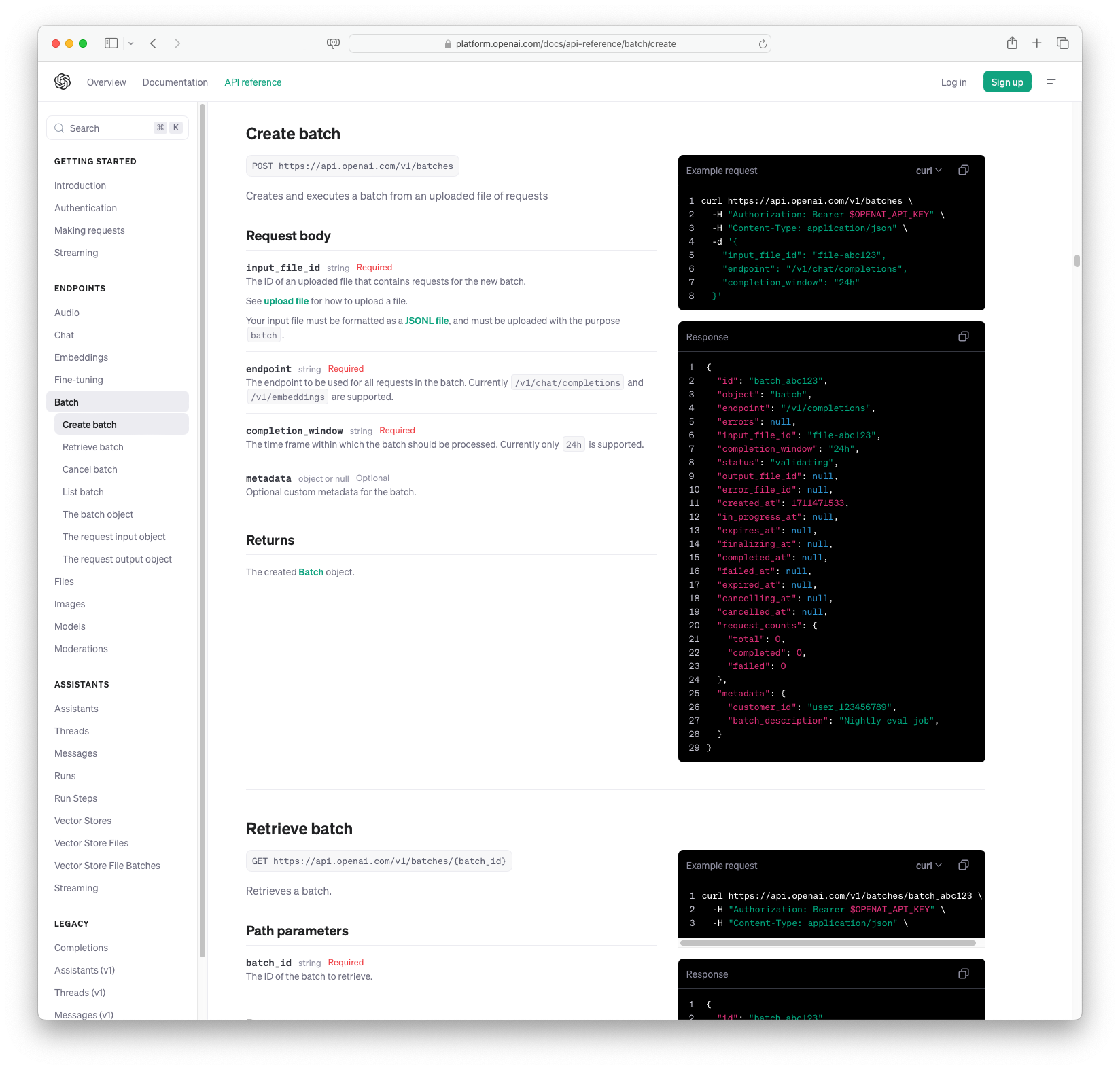This screenshot has height=1070, width=1120.
Task: Copy the Create batch example request
Action: click(964, 170)
